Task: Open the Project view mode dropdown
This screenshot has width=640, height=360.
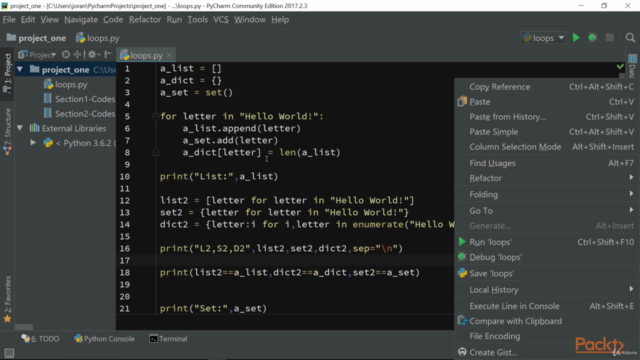Action: click(x=37, y=55)
